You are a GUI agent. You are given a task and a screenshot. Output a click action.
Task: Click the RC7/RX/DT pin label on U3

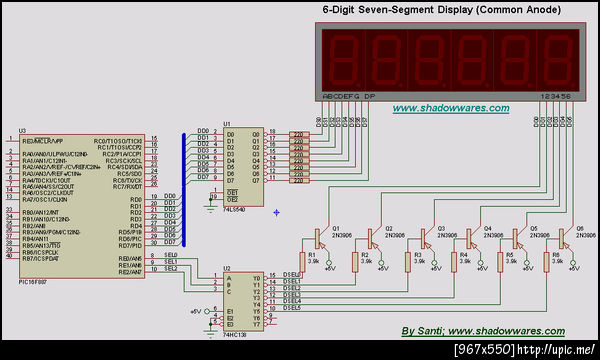tap(127, 187)
